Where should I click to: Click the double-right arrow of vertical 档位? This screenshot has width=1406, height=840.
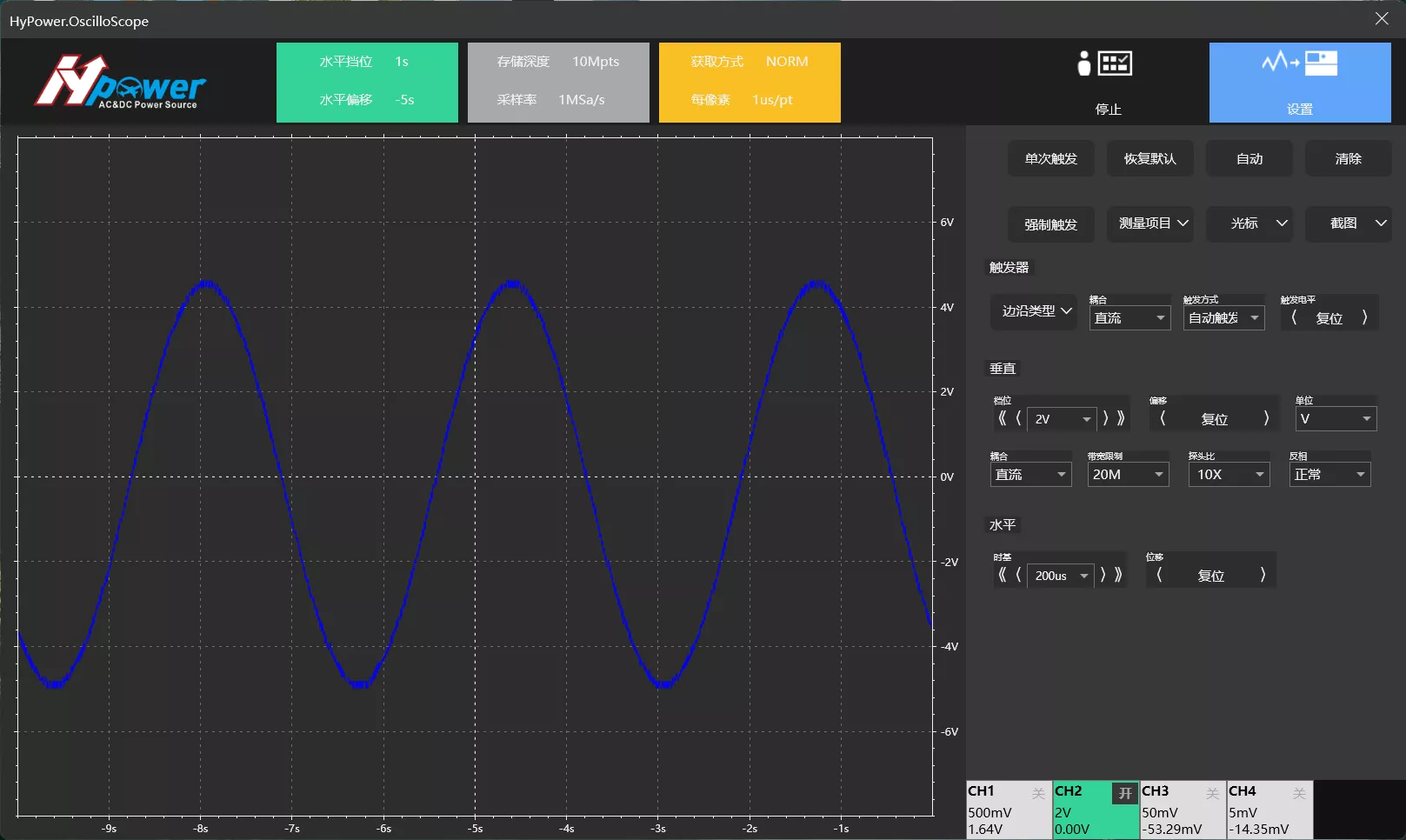[1120, 418]
